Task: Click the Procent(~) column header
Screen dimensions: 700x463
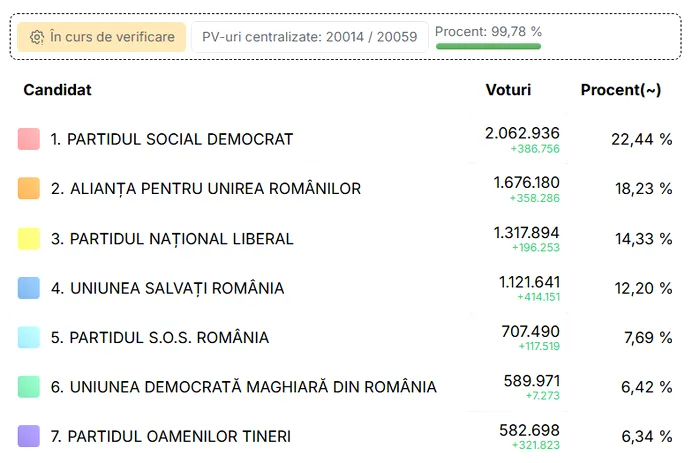Action: [621, 90]
